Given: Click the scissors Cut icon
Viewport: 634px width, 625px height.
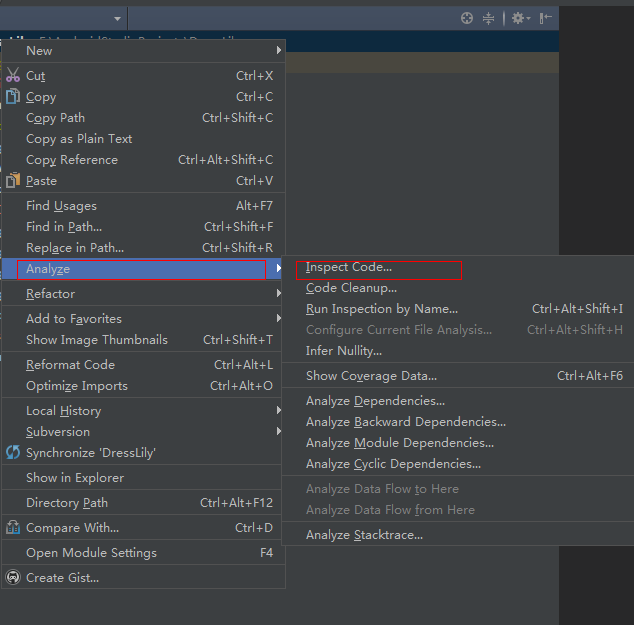Looking at the screenshot, I should click(13, 75).
